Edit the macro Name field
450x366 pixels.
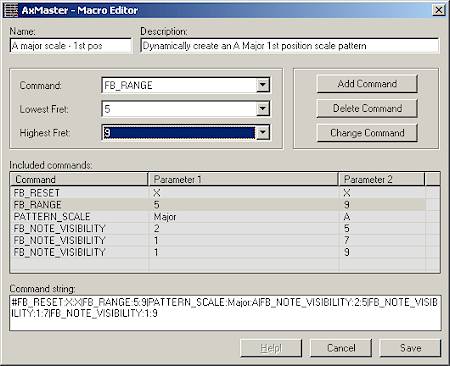[71, 46]
